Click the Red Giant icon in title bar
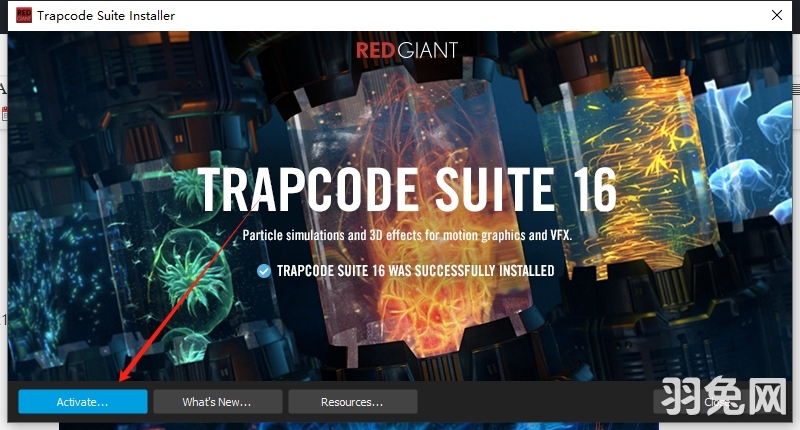The image size is (800, 430). (x=16, y=15)
